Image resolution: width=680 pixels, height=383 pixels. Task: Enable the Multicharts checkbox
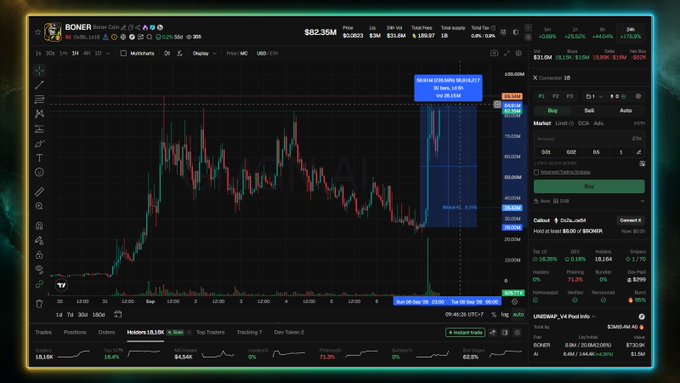123,53
